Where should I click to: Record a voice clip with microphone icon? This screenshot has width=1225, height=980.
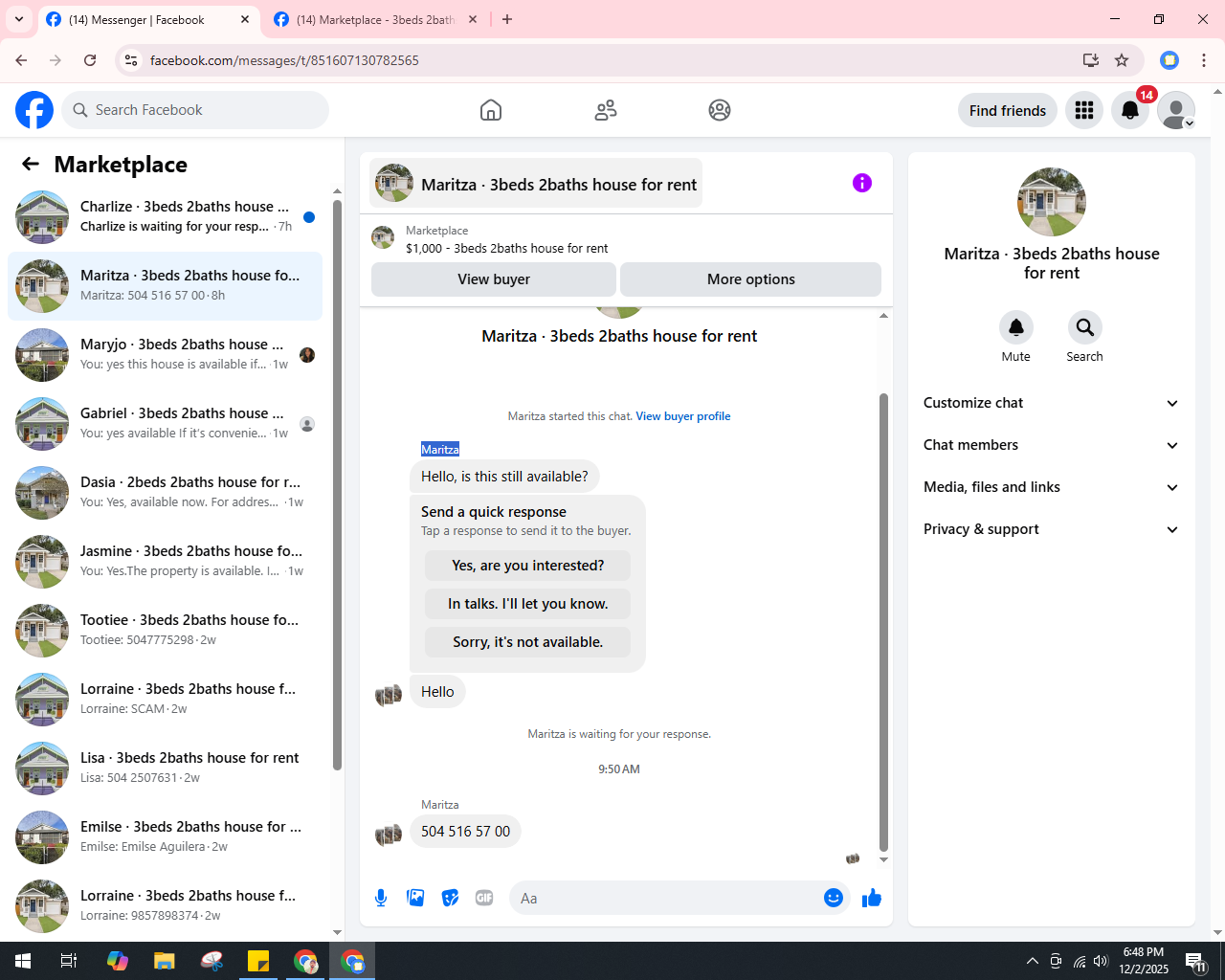tap(381, 898)
